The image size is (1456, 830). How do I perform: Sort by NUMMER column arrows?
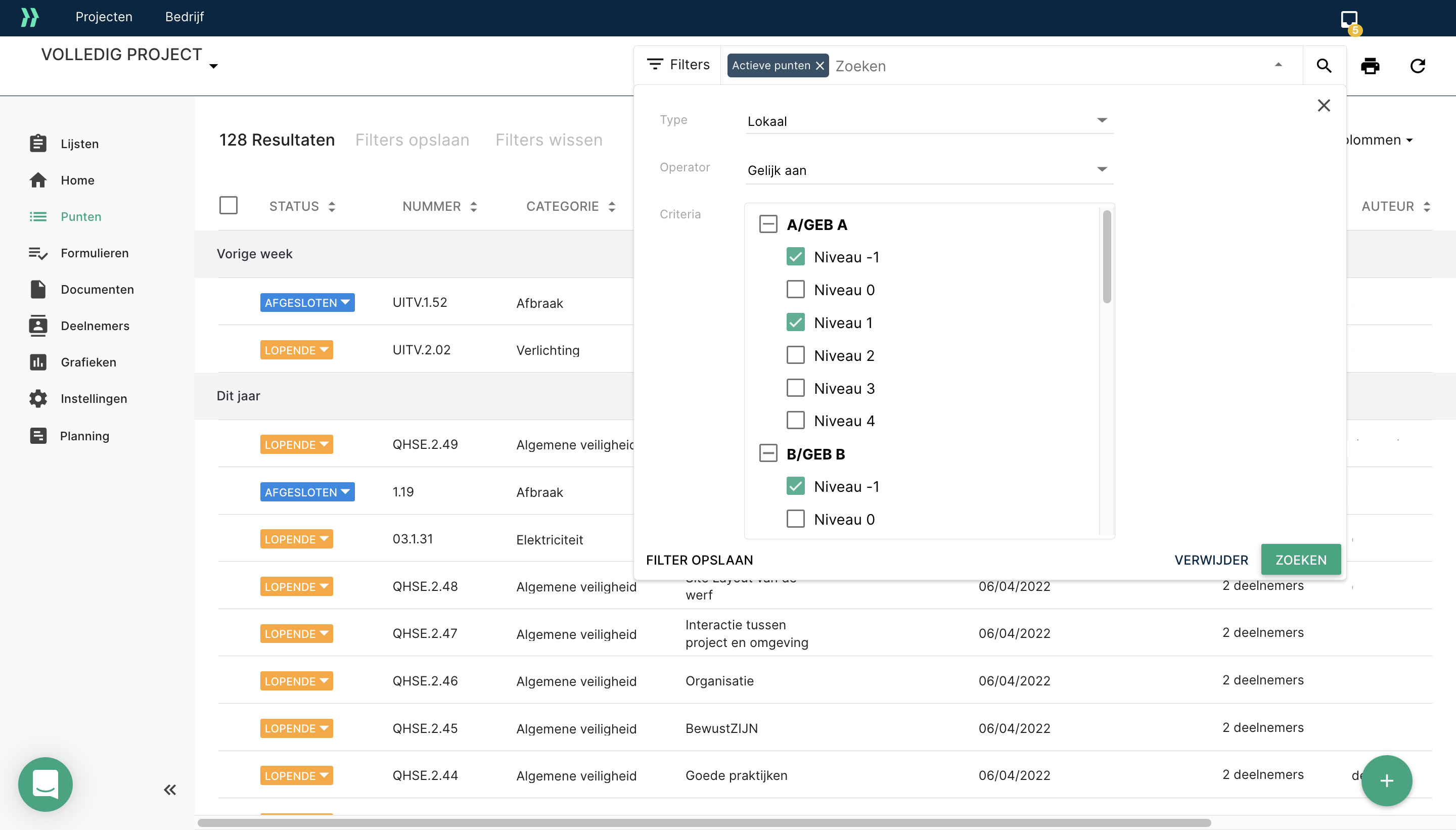pyautogui.click(x=474, y=206)
